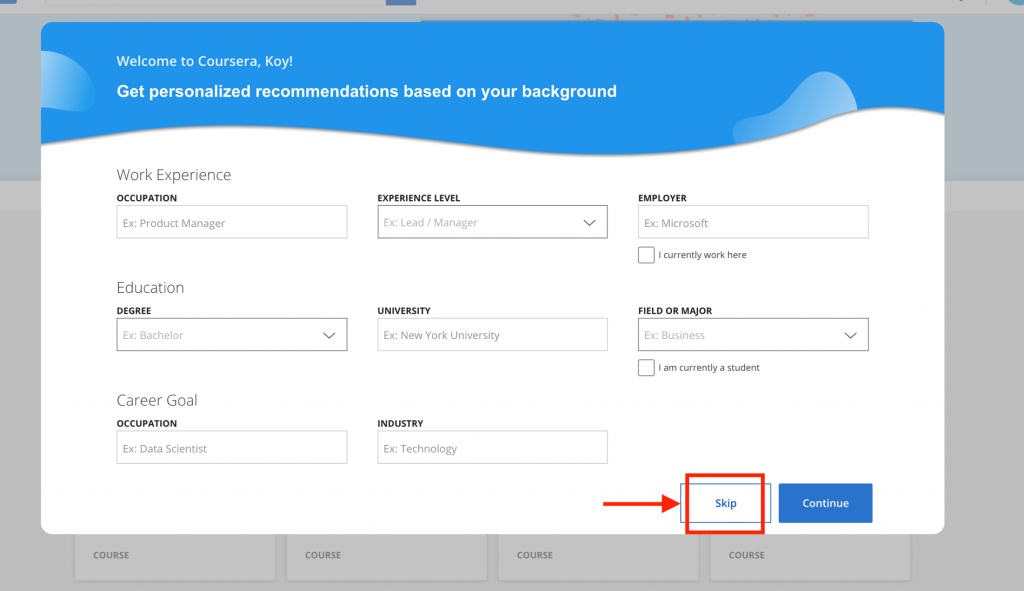The width and height of the screenshot is (1024, 591).
Task: Click the Career Goal Occupation field
Action: point(232,447)
